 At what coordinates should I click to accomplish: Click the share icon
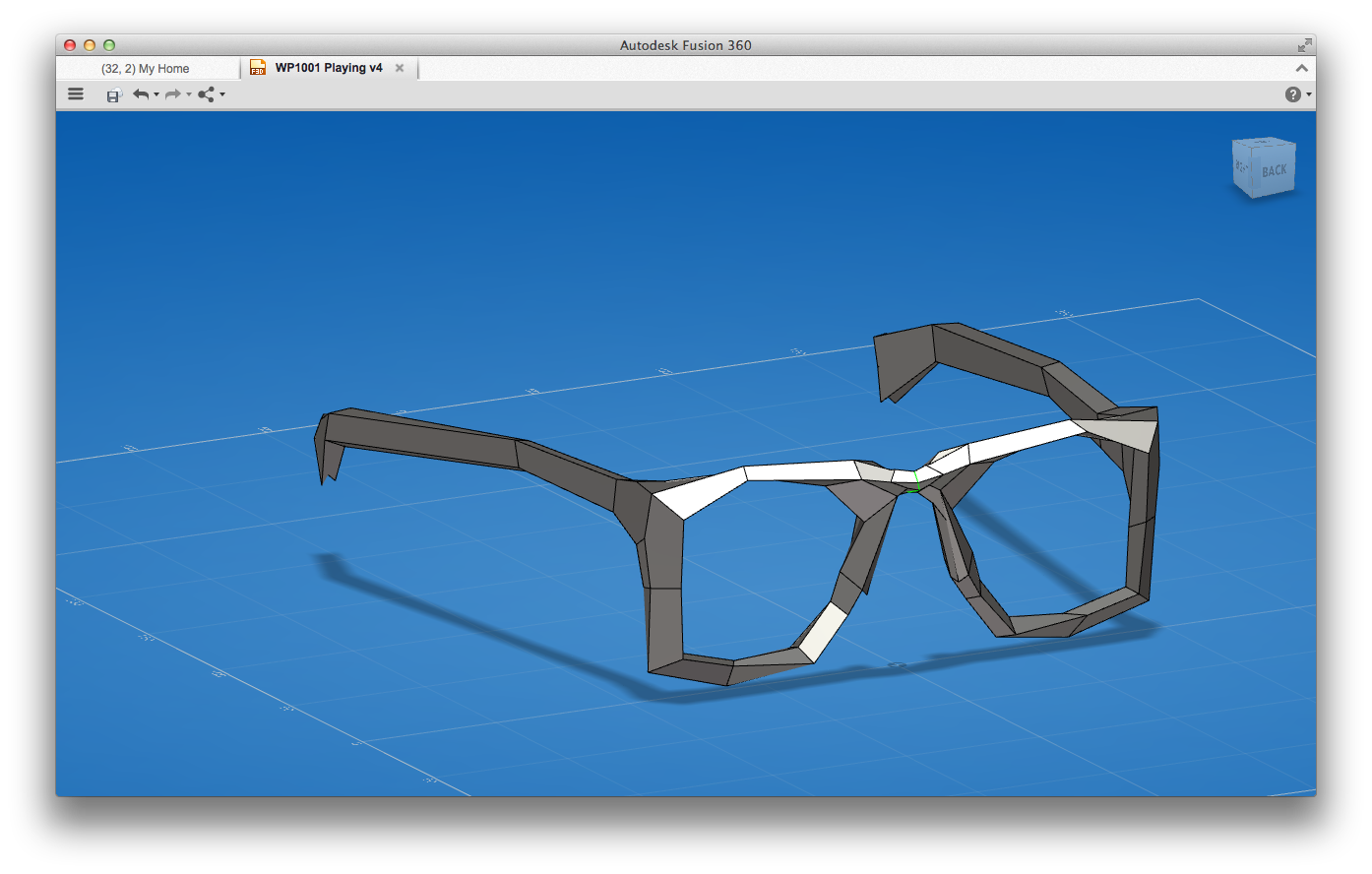207,94
